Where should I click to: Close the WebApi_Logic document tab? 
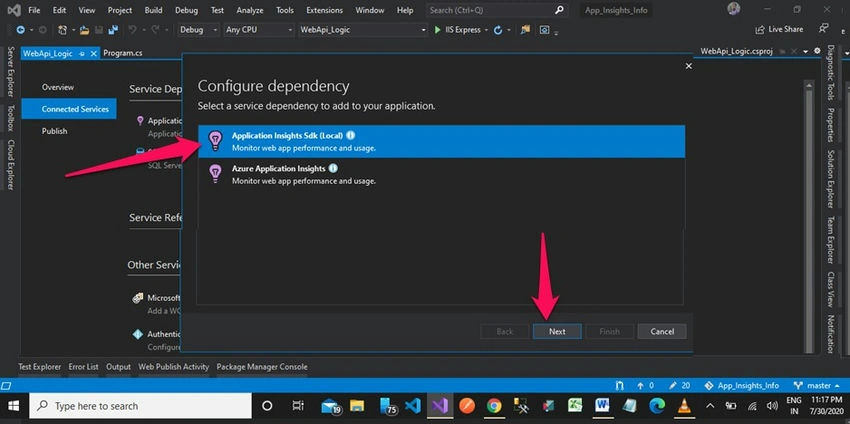pyautogui.click(x=94, y=54)
